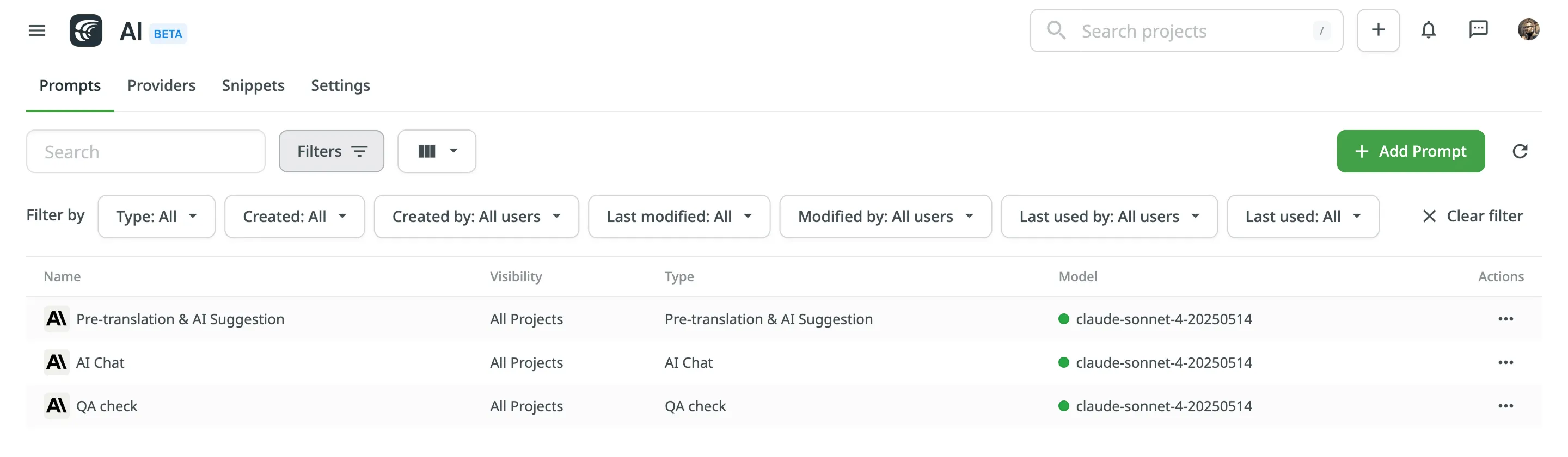Click the Crowdin logo icon
Screen dimensions: 1568x457
tap(86, 30)
